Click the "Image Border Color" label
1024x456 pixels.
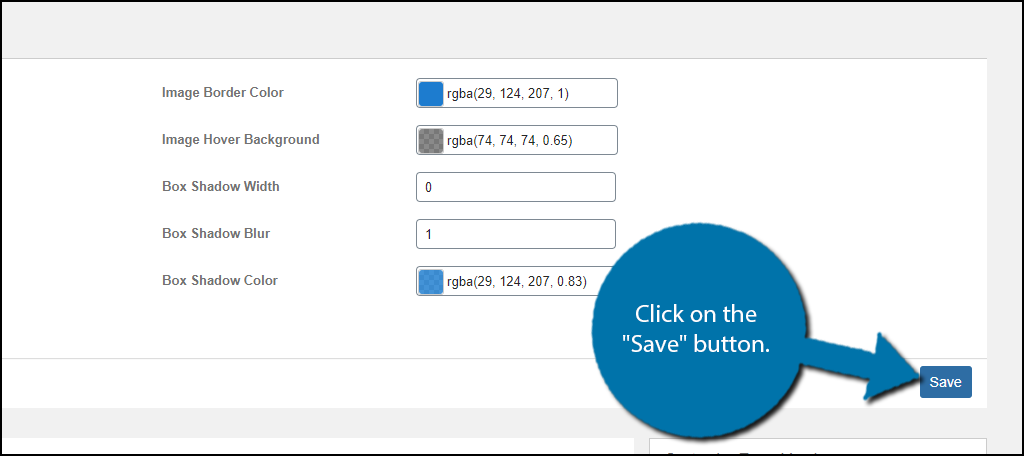coord(222,92)
